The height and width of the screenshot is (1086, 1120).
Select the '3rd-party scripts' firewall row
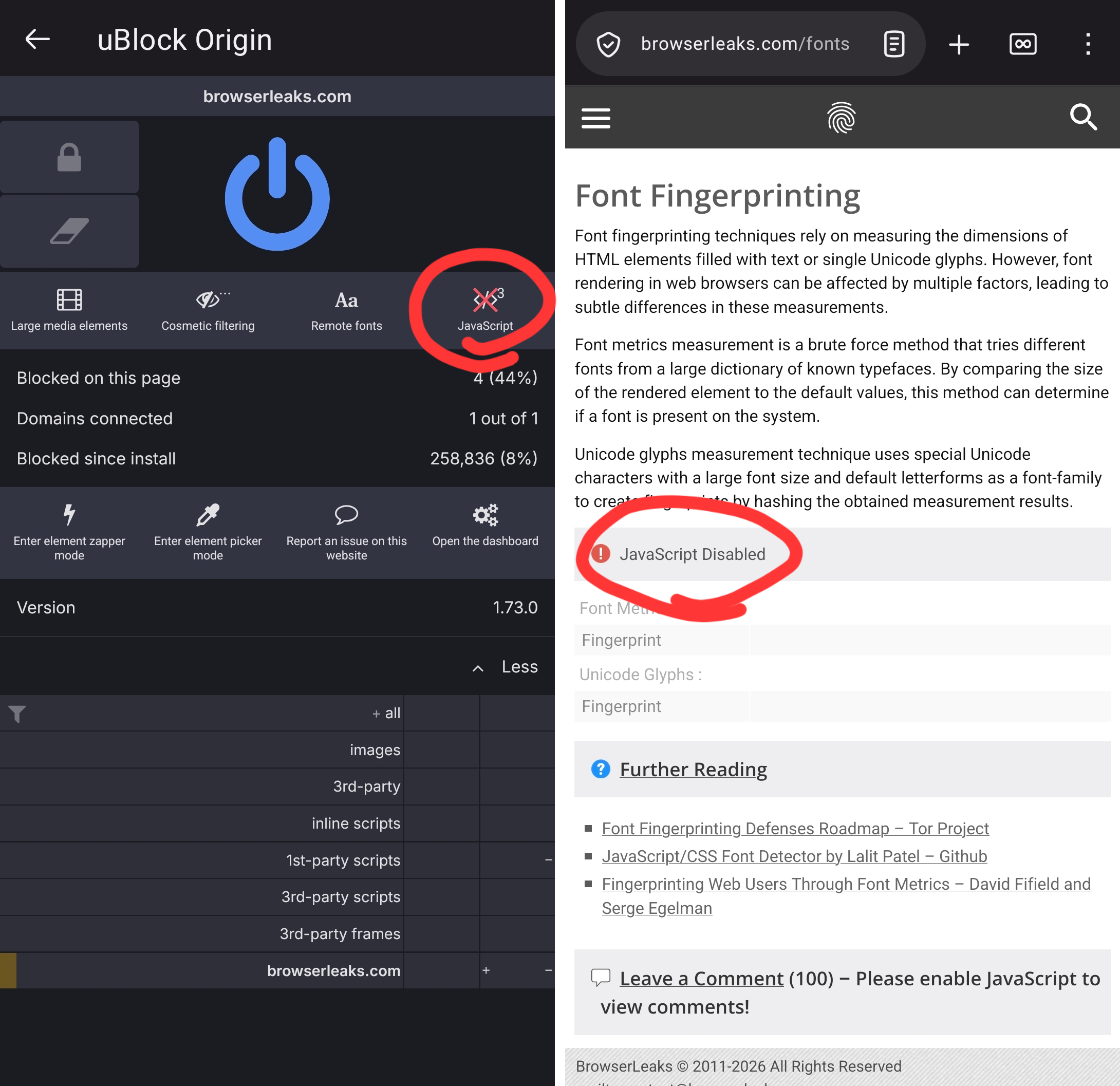coord(277,897)
